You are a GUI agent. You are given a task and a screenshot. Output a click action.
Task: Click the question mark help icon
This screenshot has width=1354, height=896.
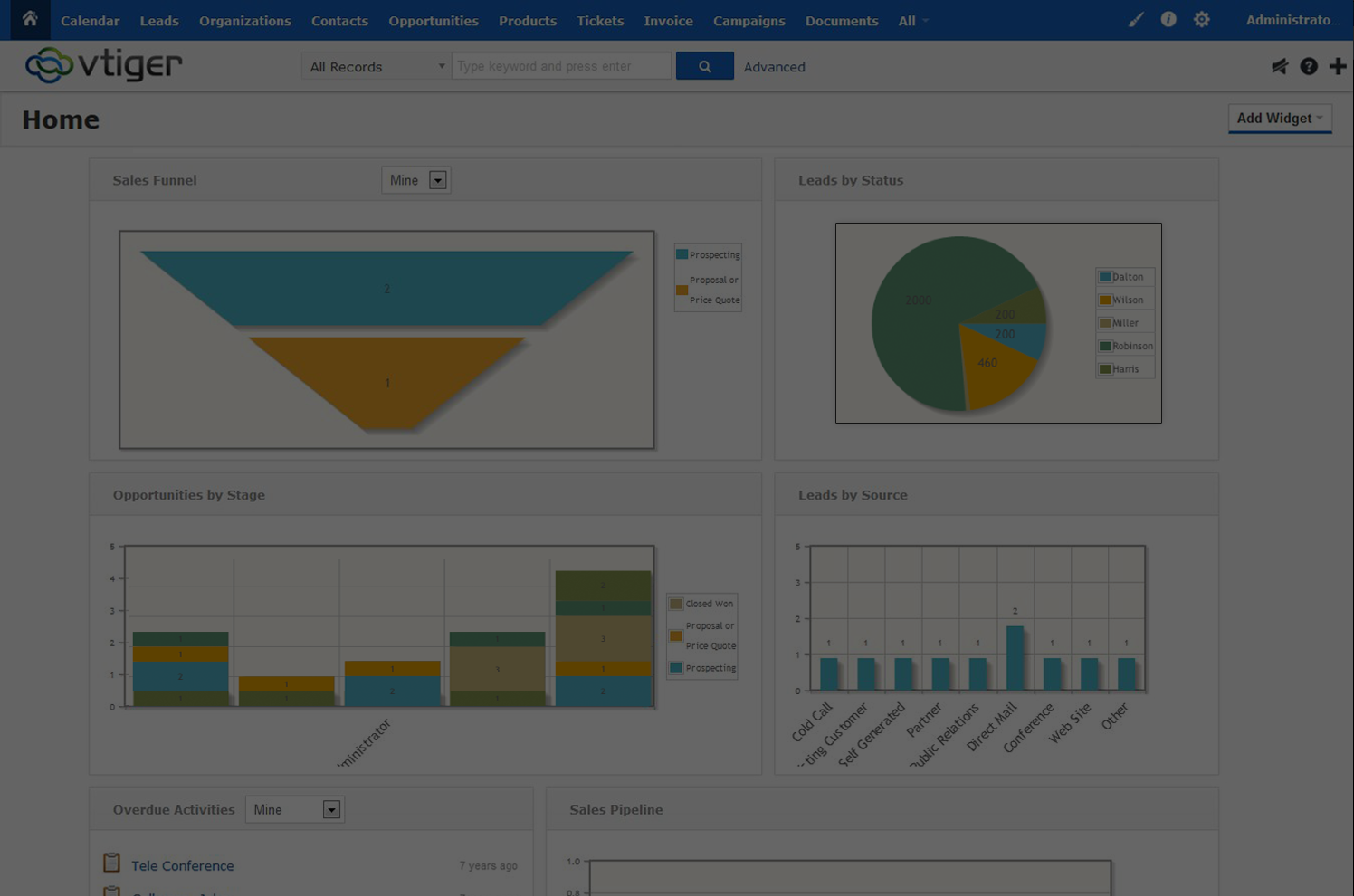click(1309, 66)
